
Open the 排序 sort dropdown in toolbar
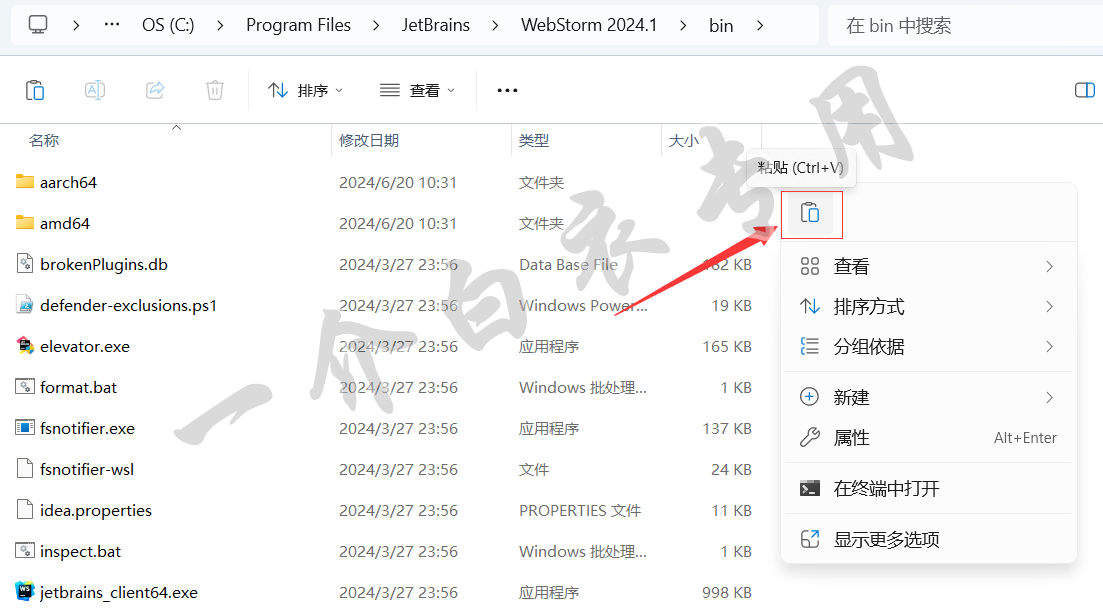click(305, 90)
